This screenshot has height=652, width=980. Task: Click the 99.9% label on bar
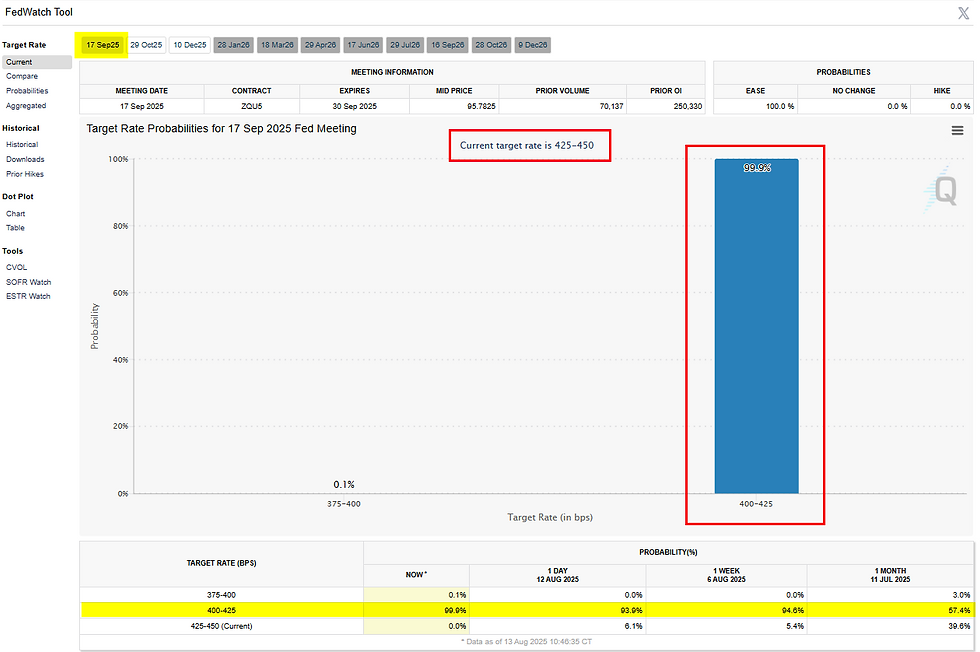pyautogui.click(x=757, y=168)
